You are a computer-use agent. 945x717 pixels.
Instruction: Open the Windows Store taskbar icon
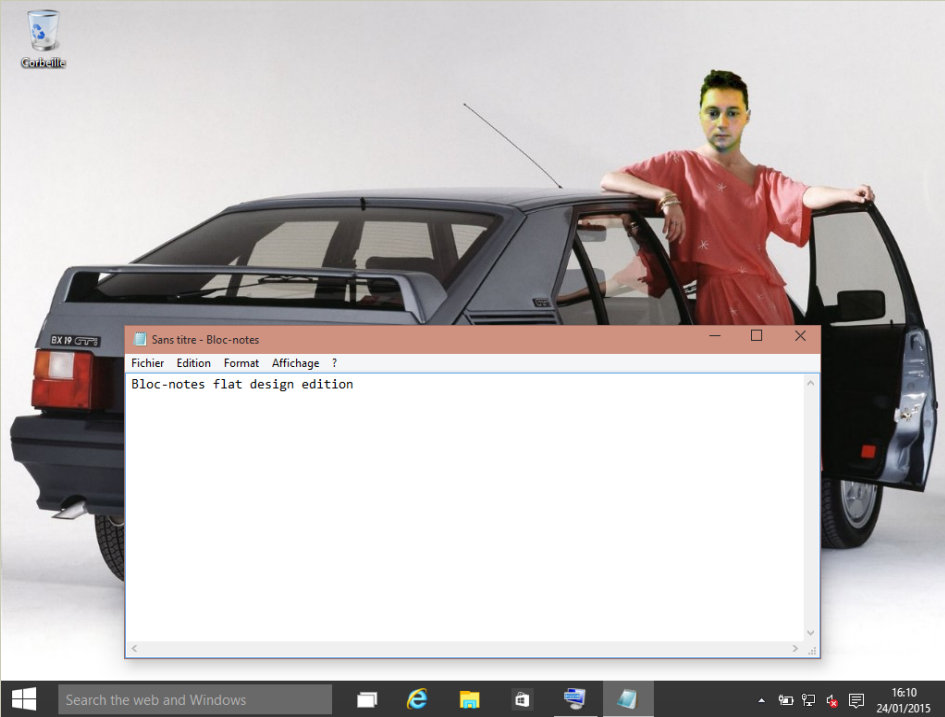coord(522,700)
